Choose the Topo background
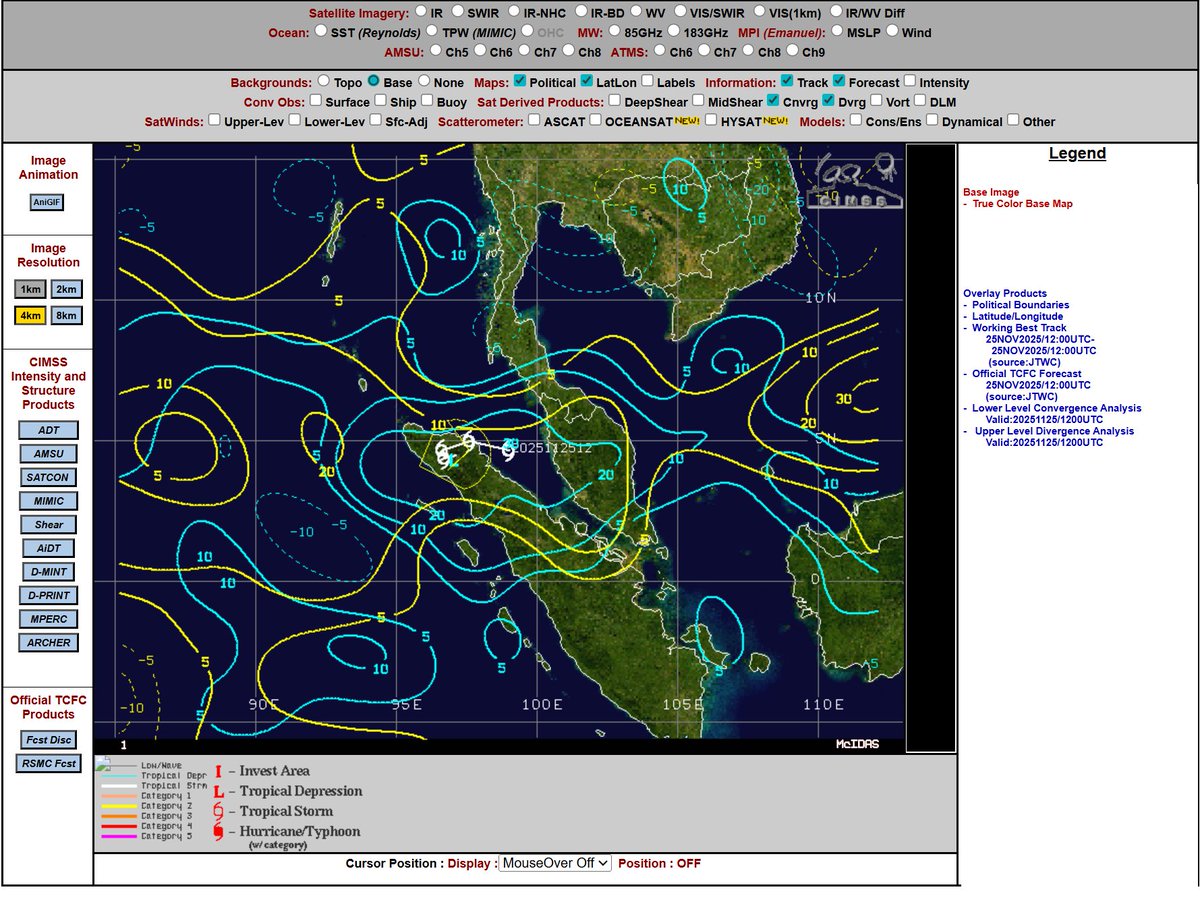The height and width of the screenshot is (900, 1200). [322, 81]
